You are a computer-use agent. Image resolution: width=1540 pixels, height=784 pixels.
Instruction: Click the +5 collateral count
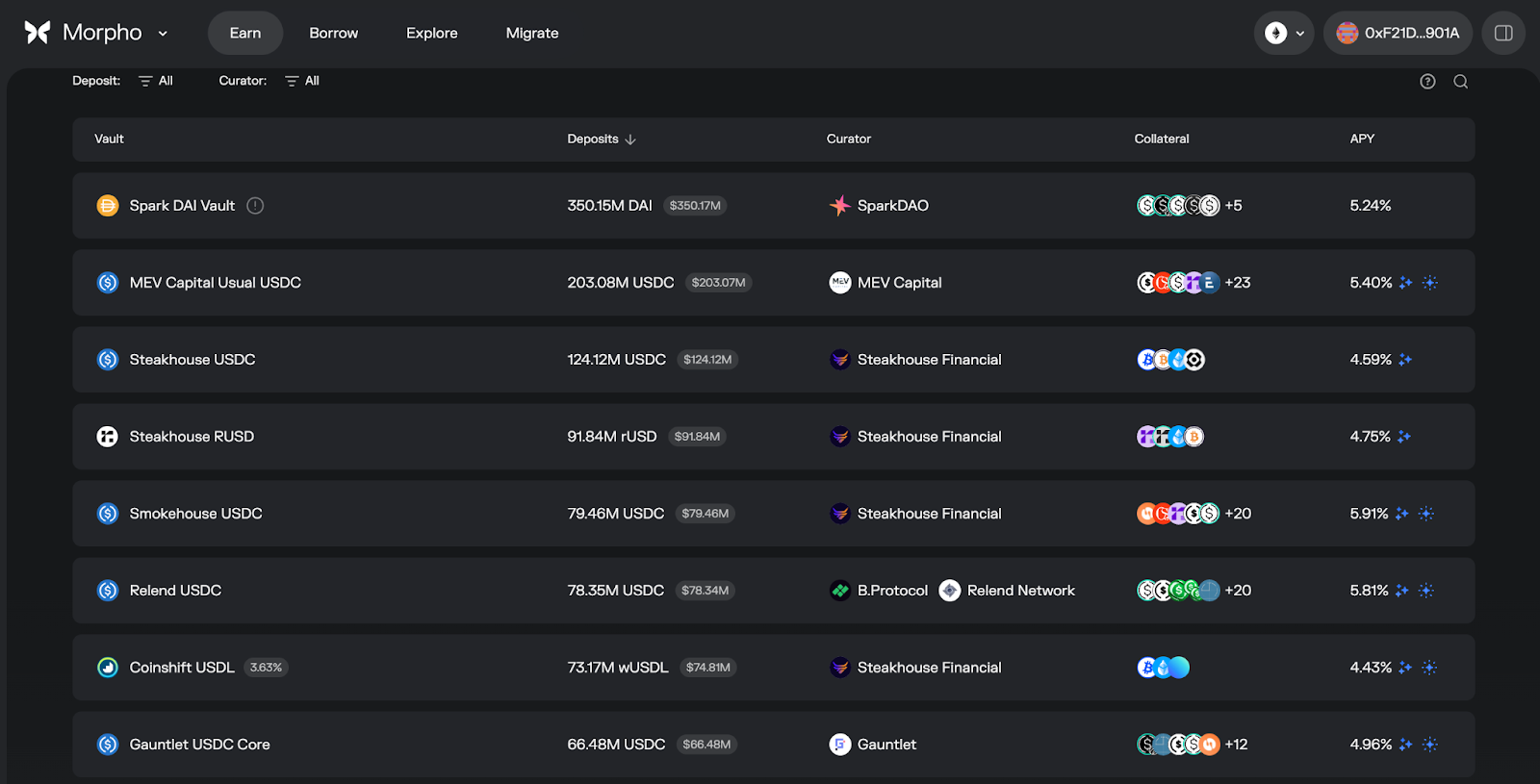pyautogui.click(x=1233, y=206)
